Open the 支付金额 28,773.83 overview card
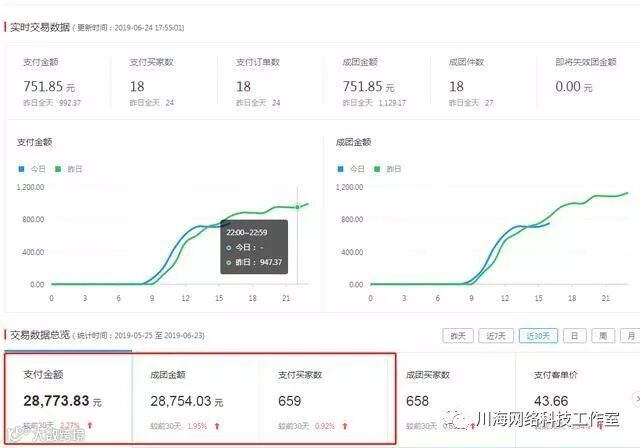The height and width of the screenshot is (448, 640). pos(68,398)
